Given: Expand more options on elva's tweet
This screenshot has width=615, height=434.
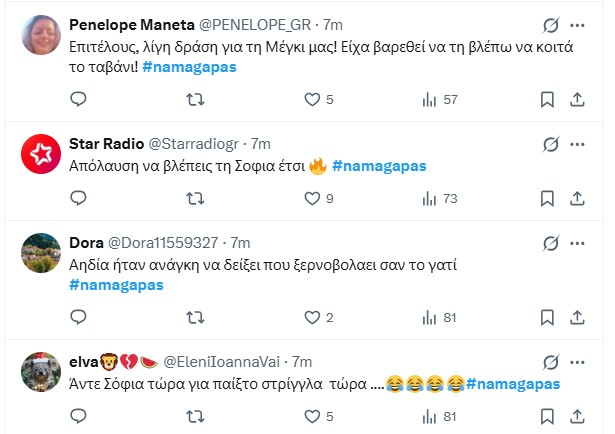Looking at the screenshot, I should click(577, 361).
